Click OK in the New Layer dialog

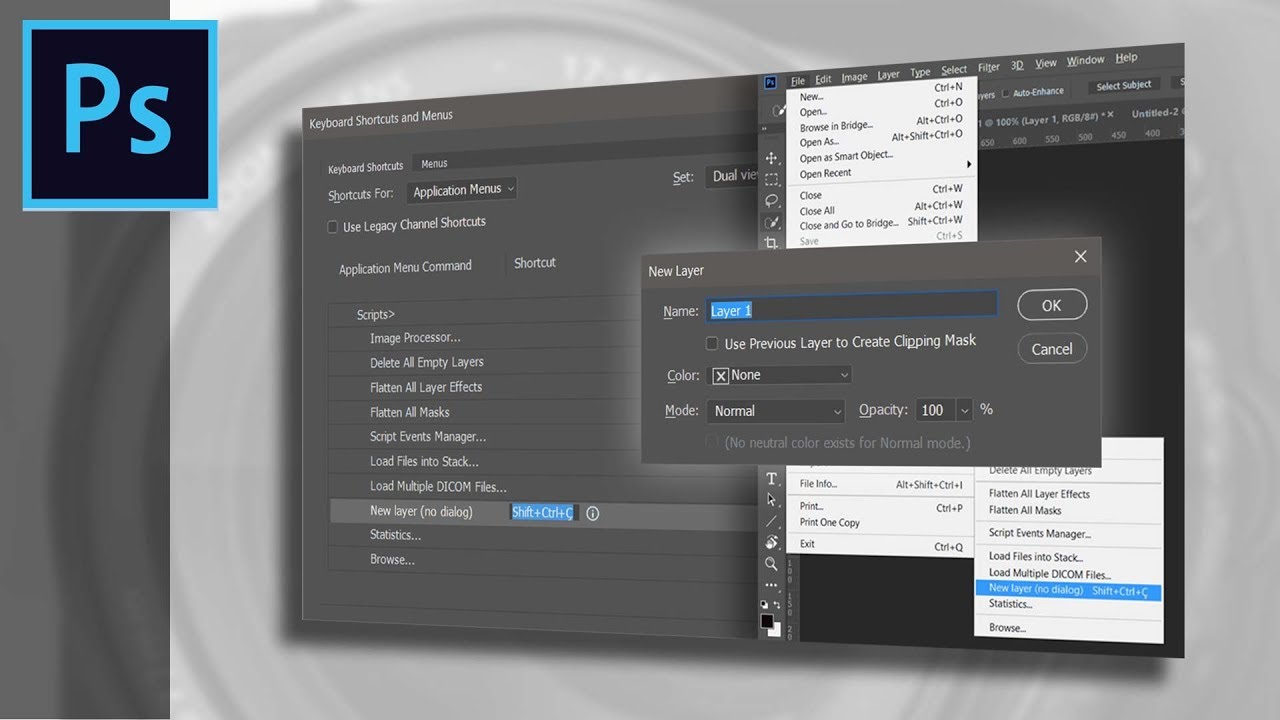tap(1051, 306)
